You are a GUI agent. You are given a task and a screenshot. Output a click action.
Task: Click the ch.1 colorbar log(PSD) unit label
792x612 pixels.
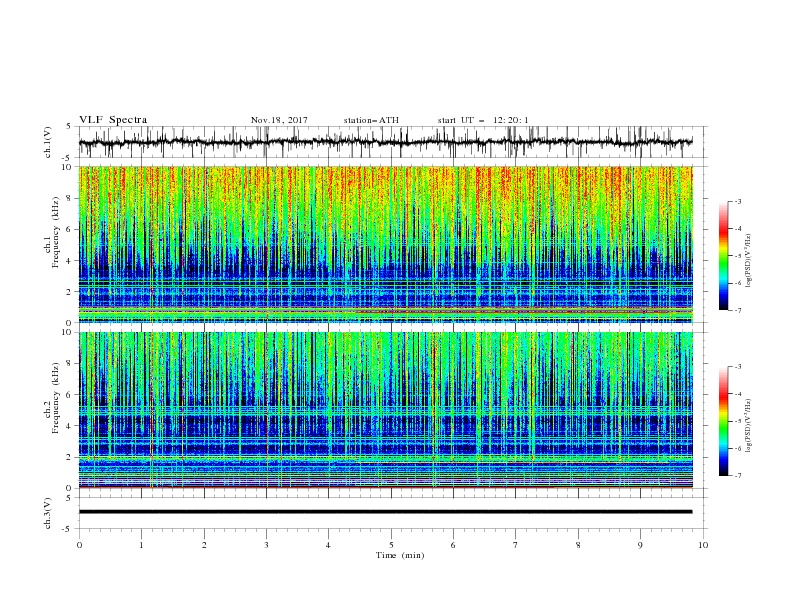[x=749, y=261]
